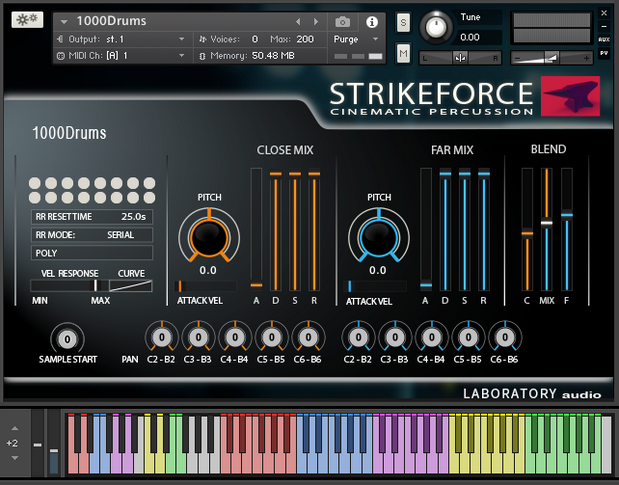Viewport: 619px width, 485px height.
Task: Click the blue C5-B5 pan knob
Action: tap(469, 337)
